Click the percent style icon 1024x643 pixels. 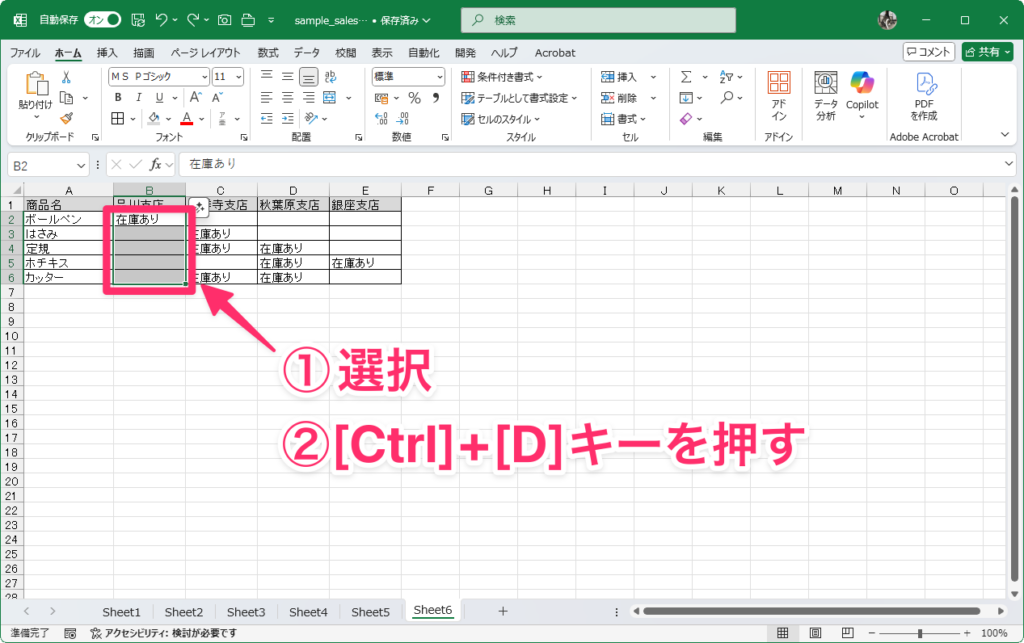[x=413, y=98]
